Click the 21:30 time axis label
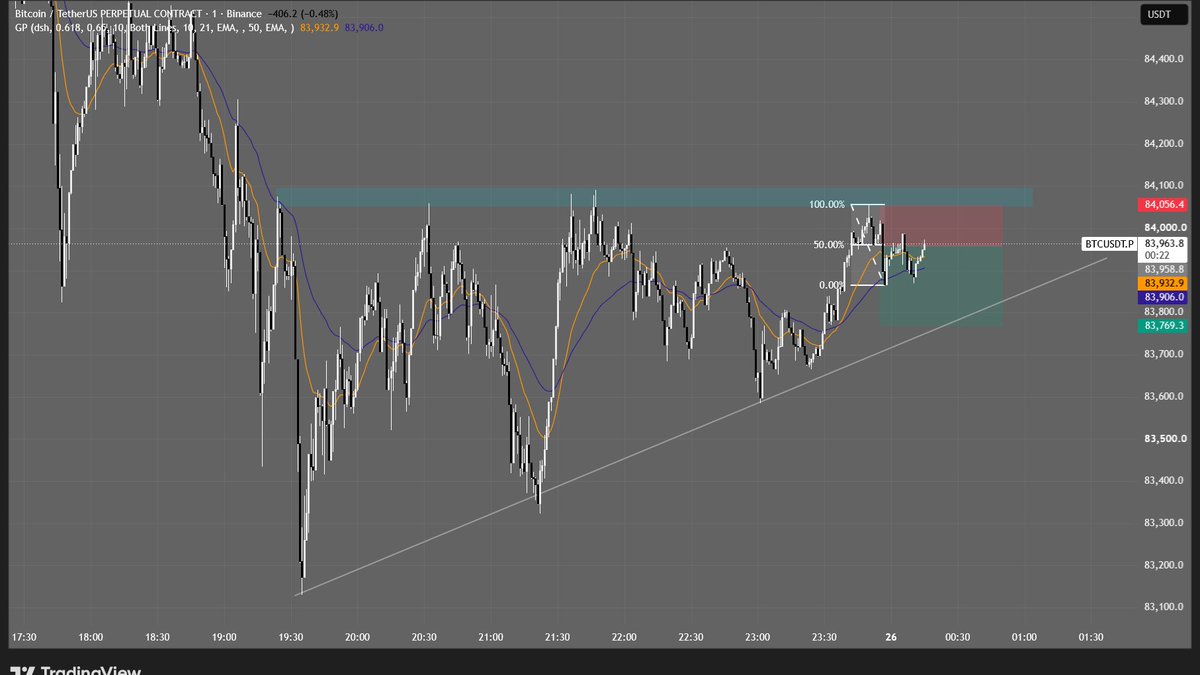The height and width of the screenshot is (675, 1200). 557,637
